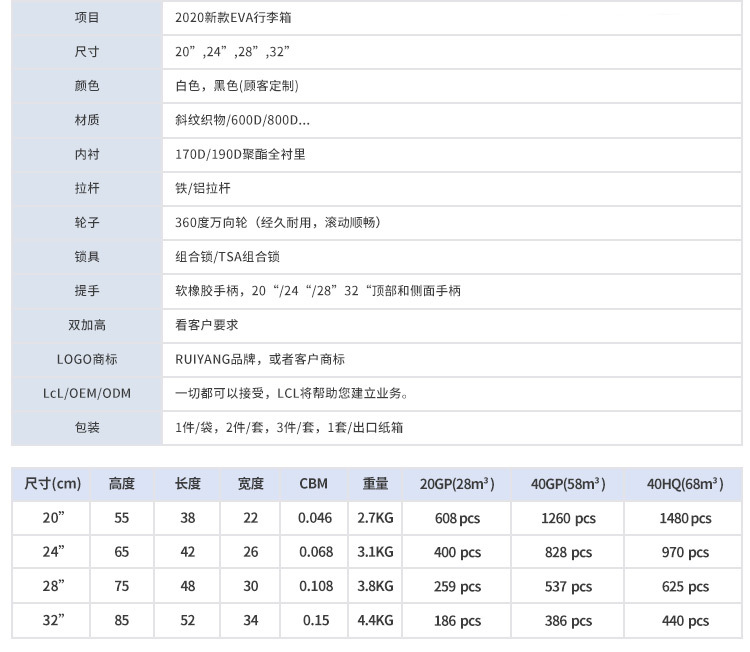
Task: Click the 440 pcs cell
Action: coord(685,621)
